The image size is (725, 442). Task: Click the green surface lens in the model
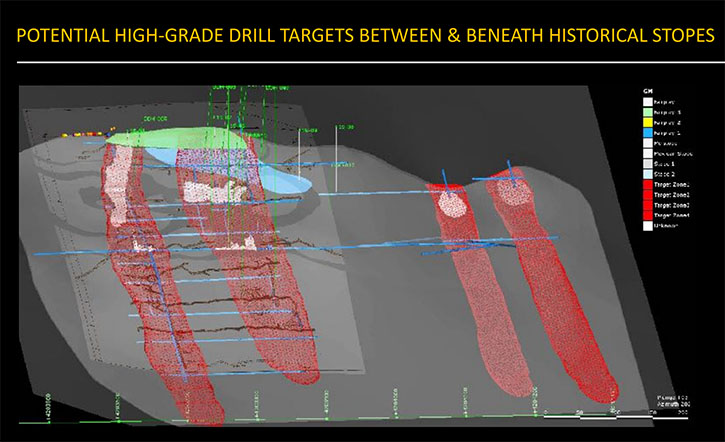tap(176, 137)
